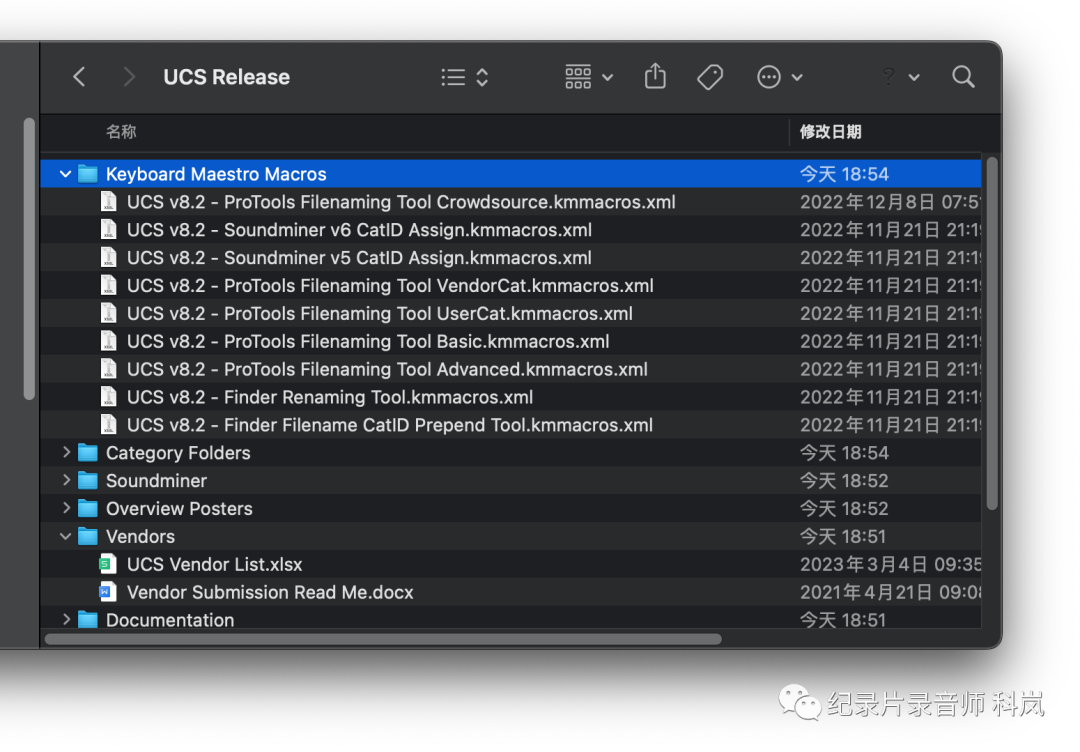Click '今天 18:54' date of Category Folders
The width and height of the screenshot is (1080, 752).
[x=844, y=452]
